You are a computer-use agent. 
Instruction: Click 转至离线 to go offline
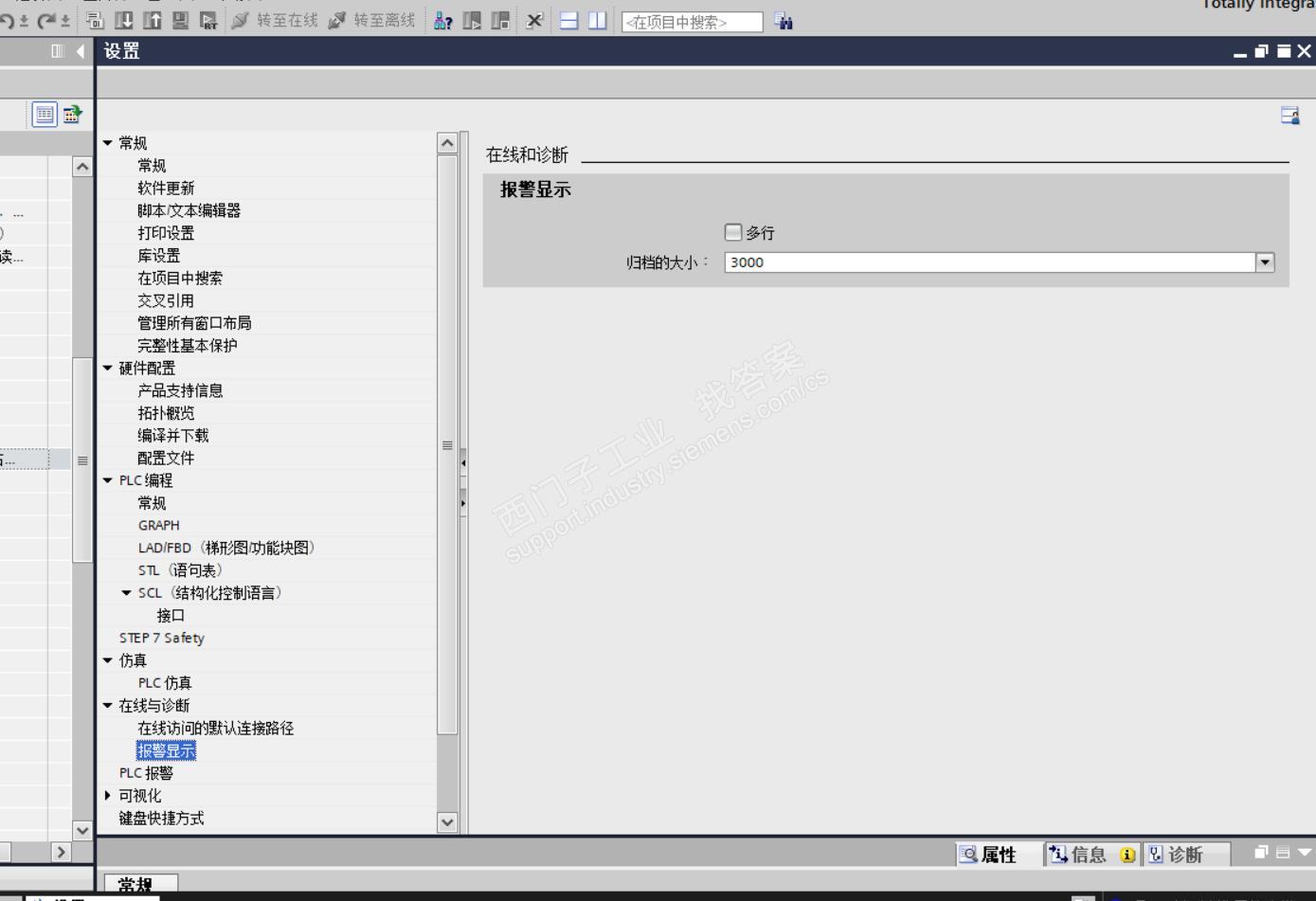371,20
